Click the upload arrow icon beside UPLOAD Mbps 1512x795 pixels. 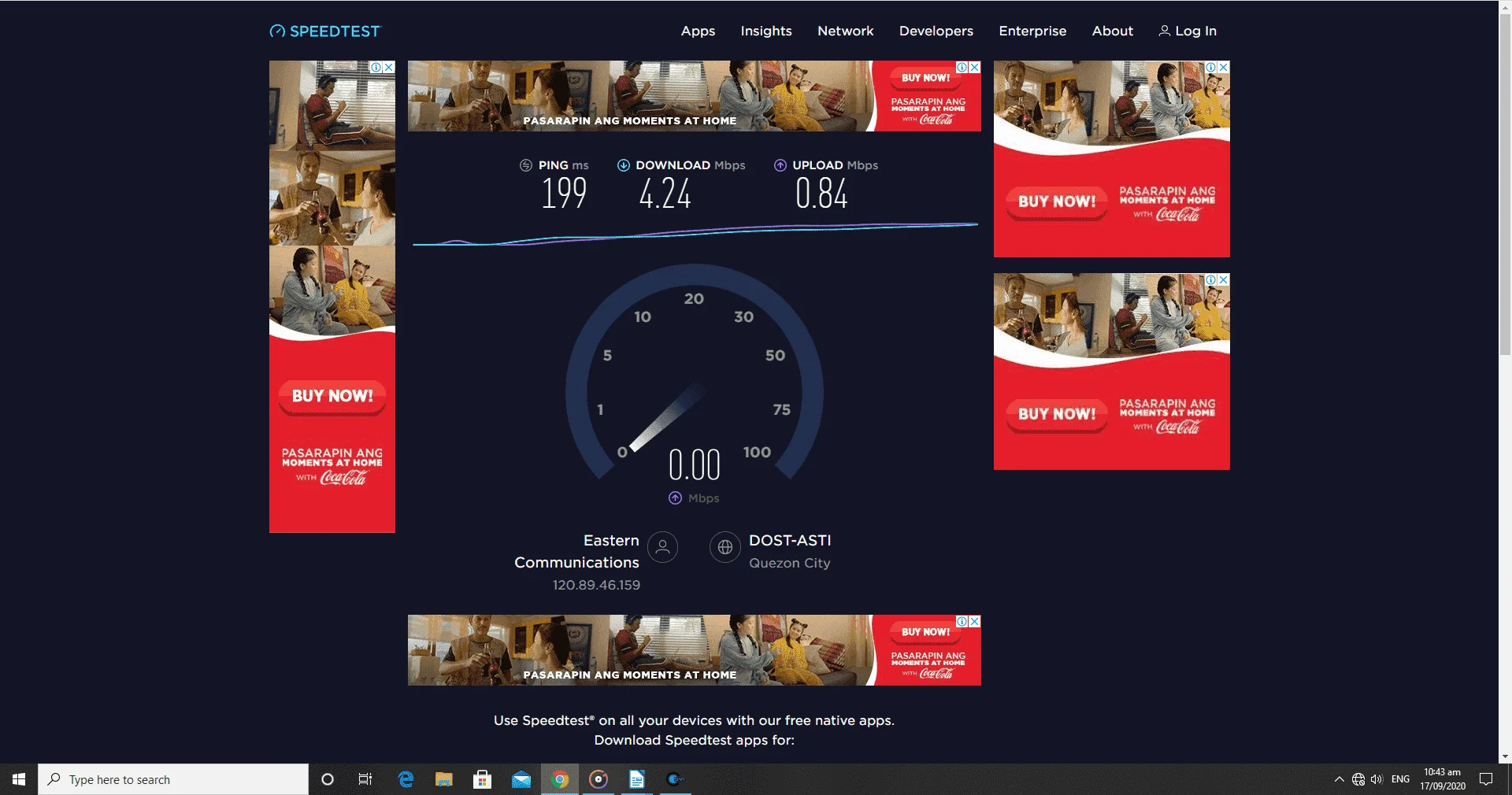(x=780, y=165)
